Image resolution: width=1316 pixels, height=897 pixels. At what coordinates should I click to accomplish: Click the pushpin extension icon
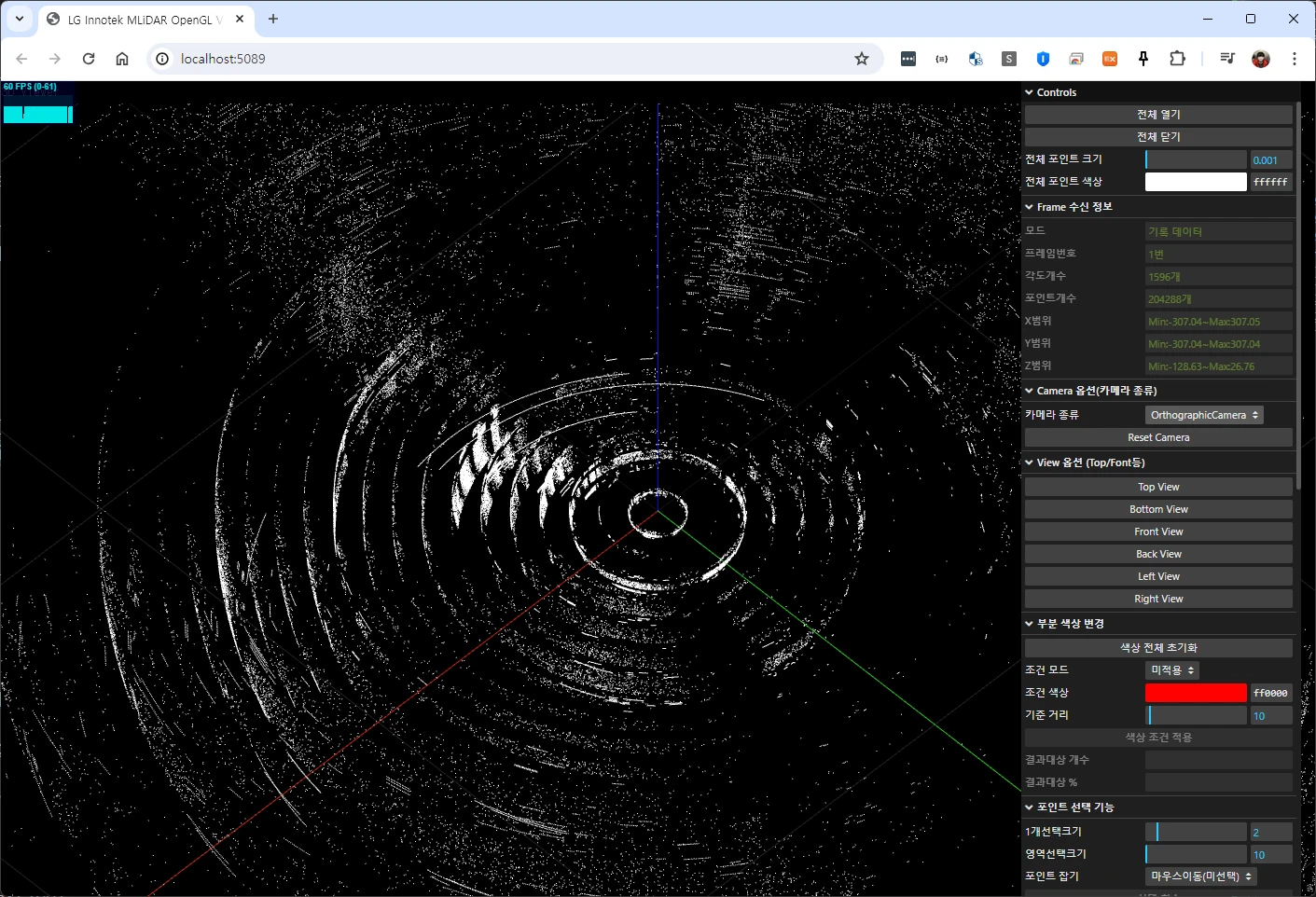click(x=1143, y=59)
